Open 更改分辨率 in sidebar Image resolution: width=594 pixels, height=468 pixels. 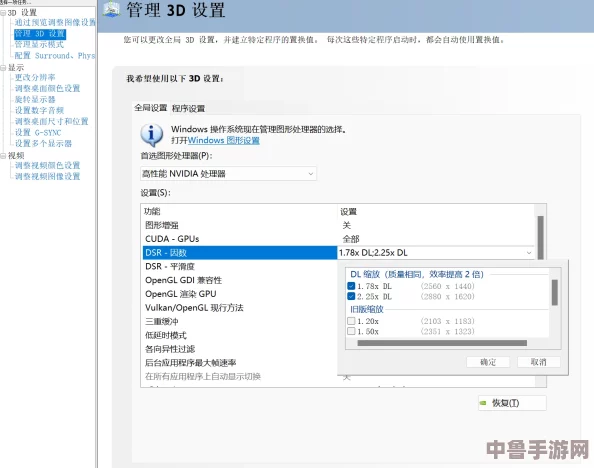tap(35, 77)
